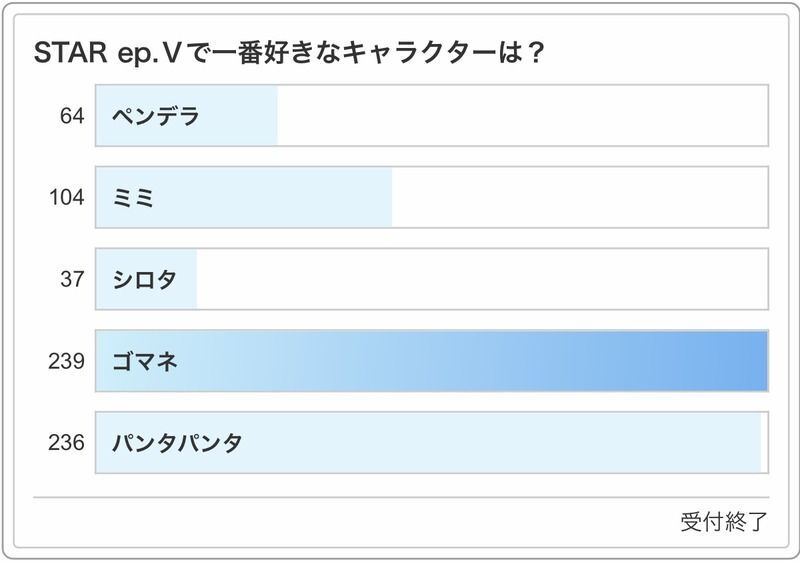800x562 pixels.
Task: Click the vote count 104
Action: point(66,198)
